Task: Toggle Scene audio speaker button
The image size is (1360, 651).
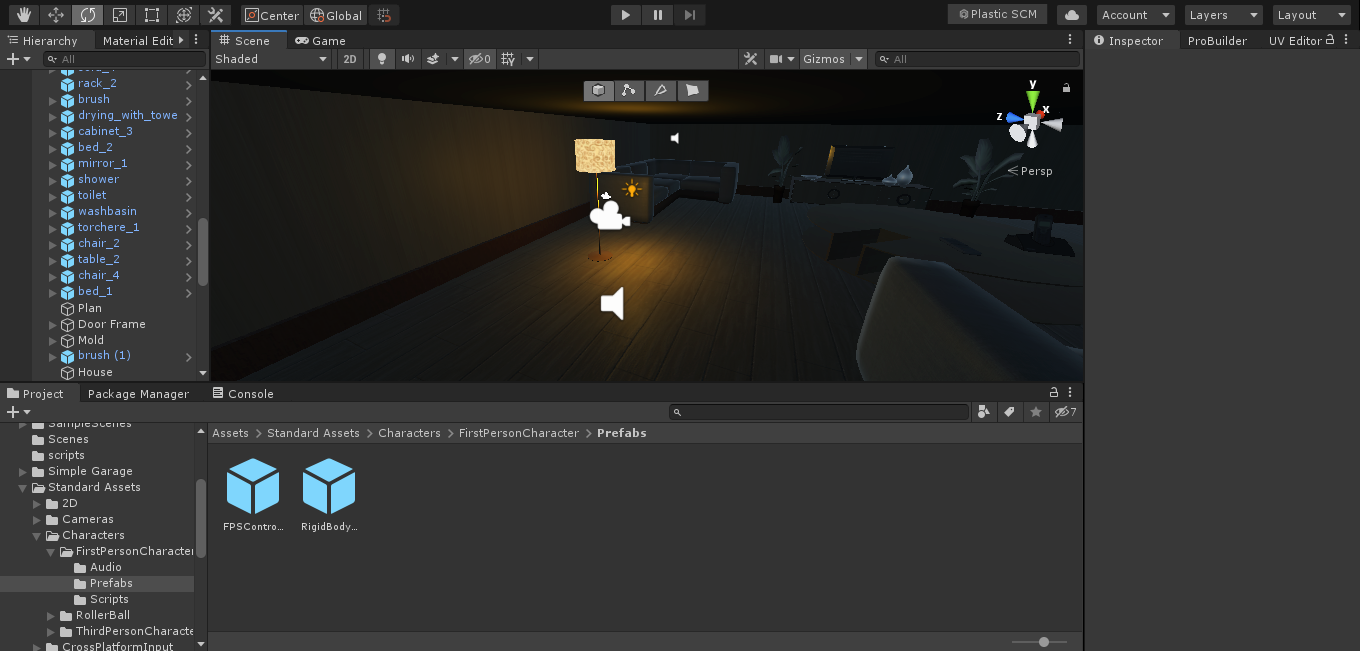Action: pyautogui.click(x=407, y=59)
